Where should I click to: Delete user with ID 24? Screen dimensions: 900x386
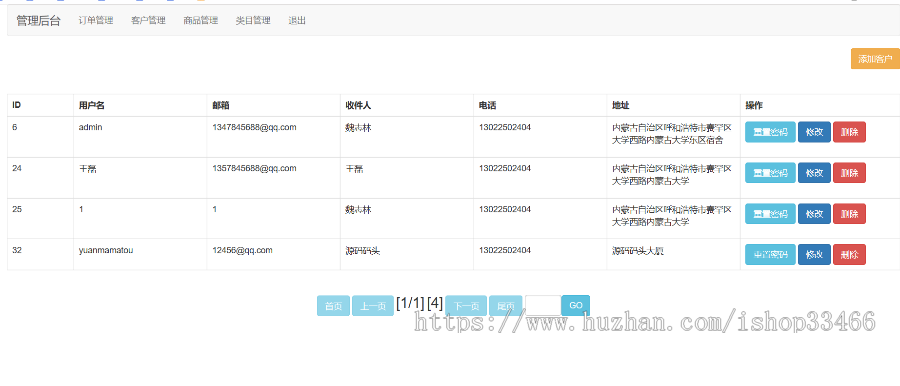[849, 173]
